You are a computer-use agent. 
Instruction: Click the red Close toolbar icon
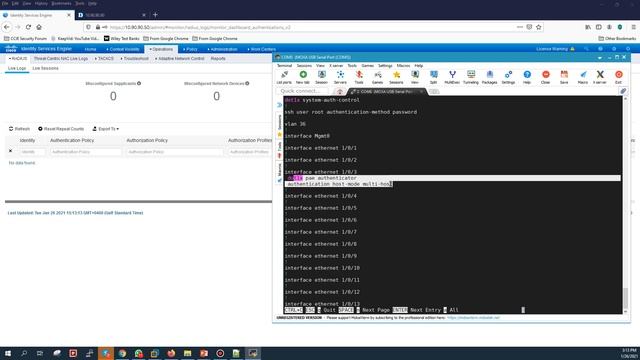tap(545, 77)
